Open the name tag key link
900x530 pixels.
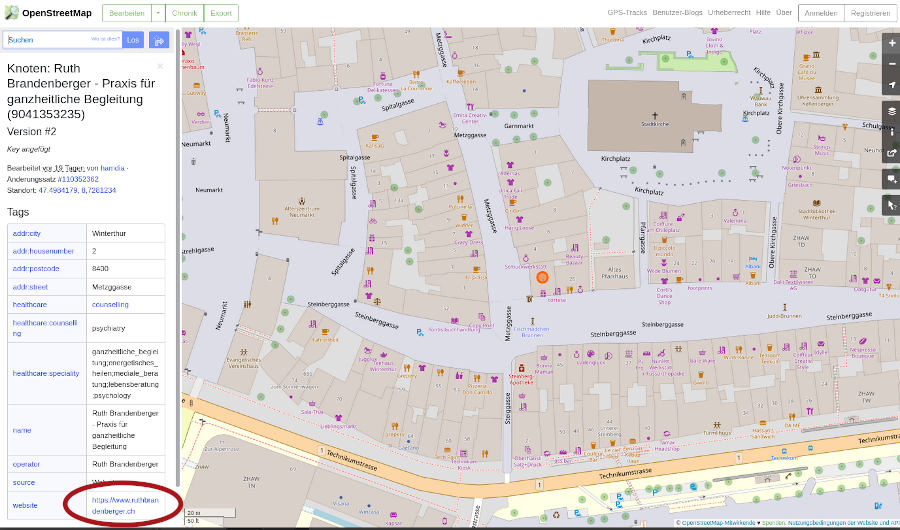(x=22, y=430)
